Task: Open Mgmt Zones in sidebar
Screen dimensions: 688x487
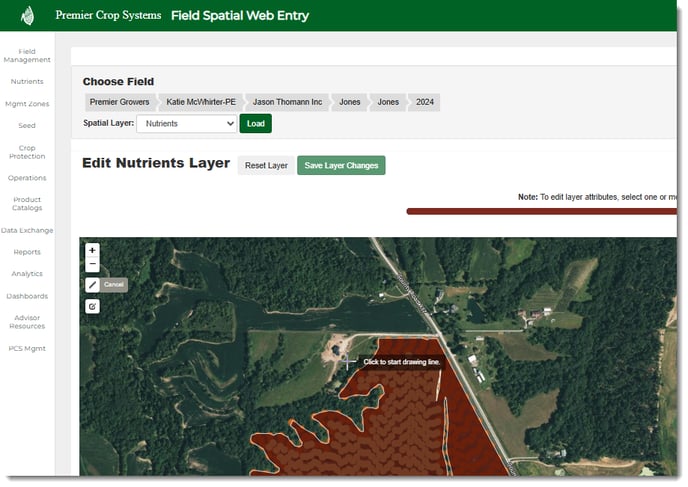Action: coord(27,104)
